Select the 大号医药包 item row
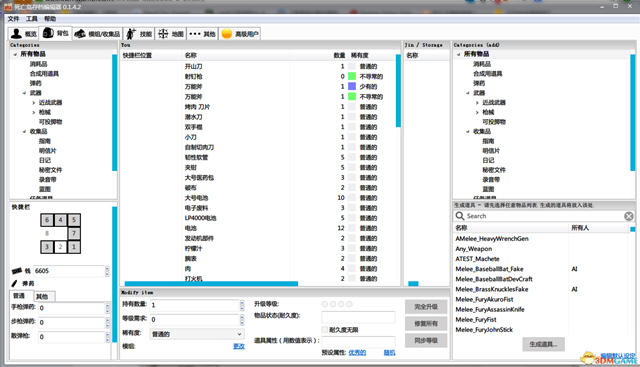 [258, 178]
